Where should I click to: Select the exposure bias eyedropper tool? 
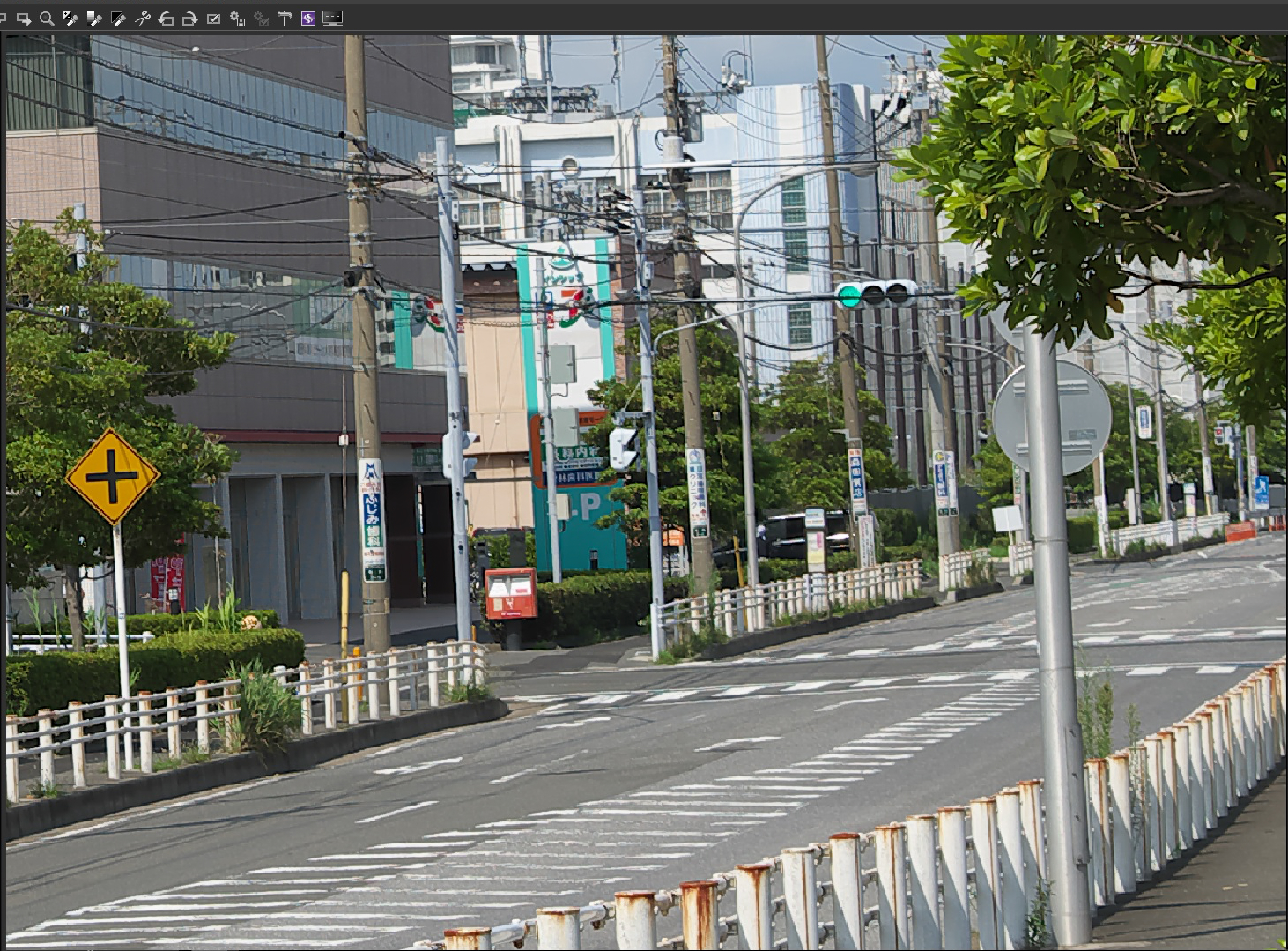(70, 19)
